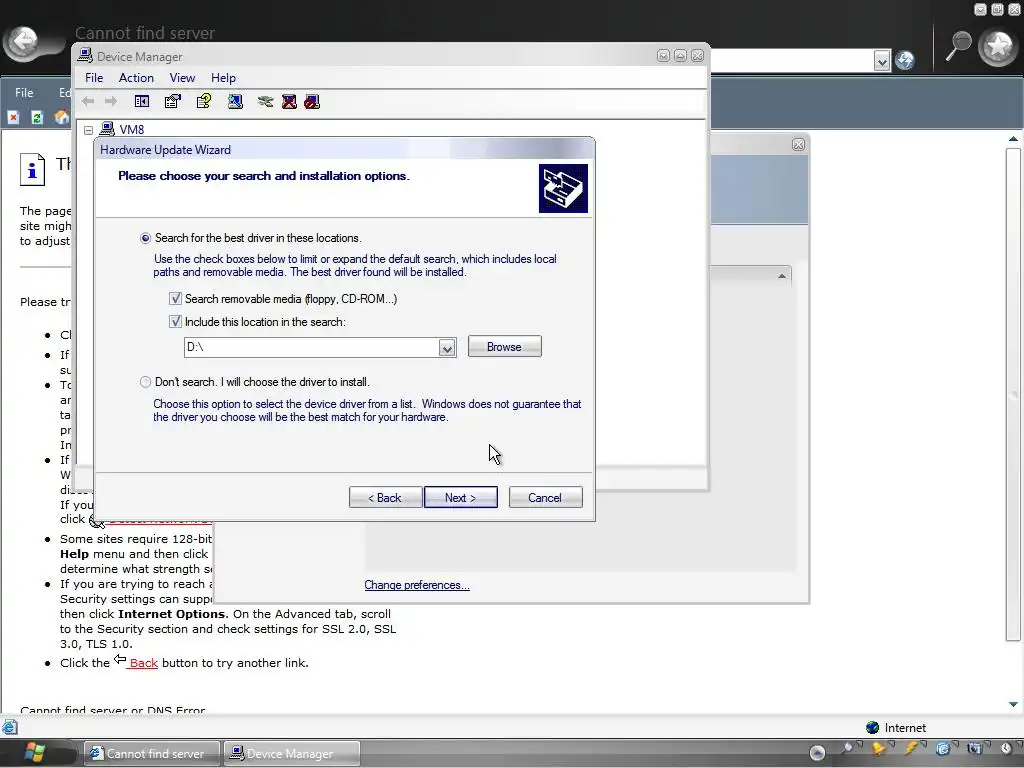Close the background dialog behind Device Manager
The width and height of the screenshot is (1024, 768).
point(798,145)
